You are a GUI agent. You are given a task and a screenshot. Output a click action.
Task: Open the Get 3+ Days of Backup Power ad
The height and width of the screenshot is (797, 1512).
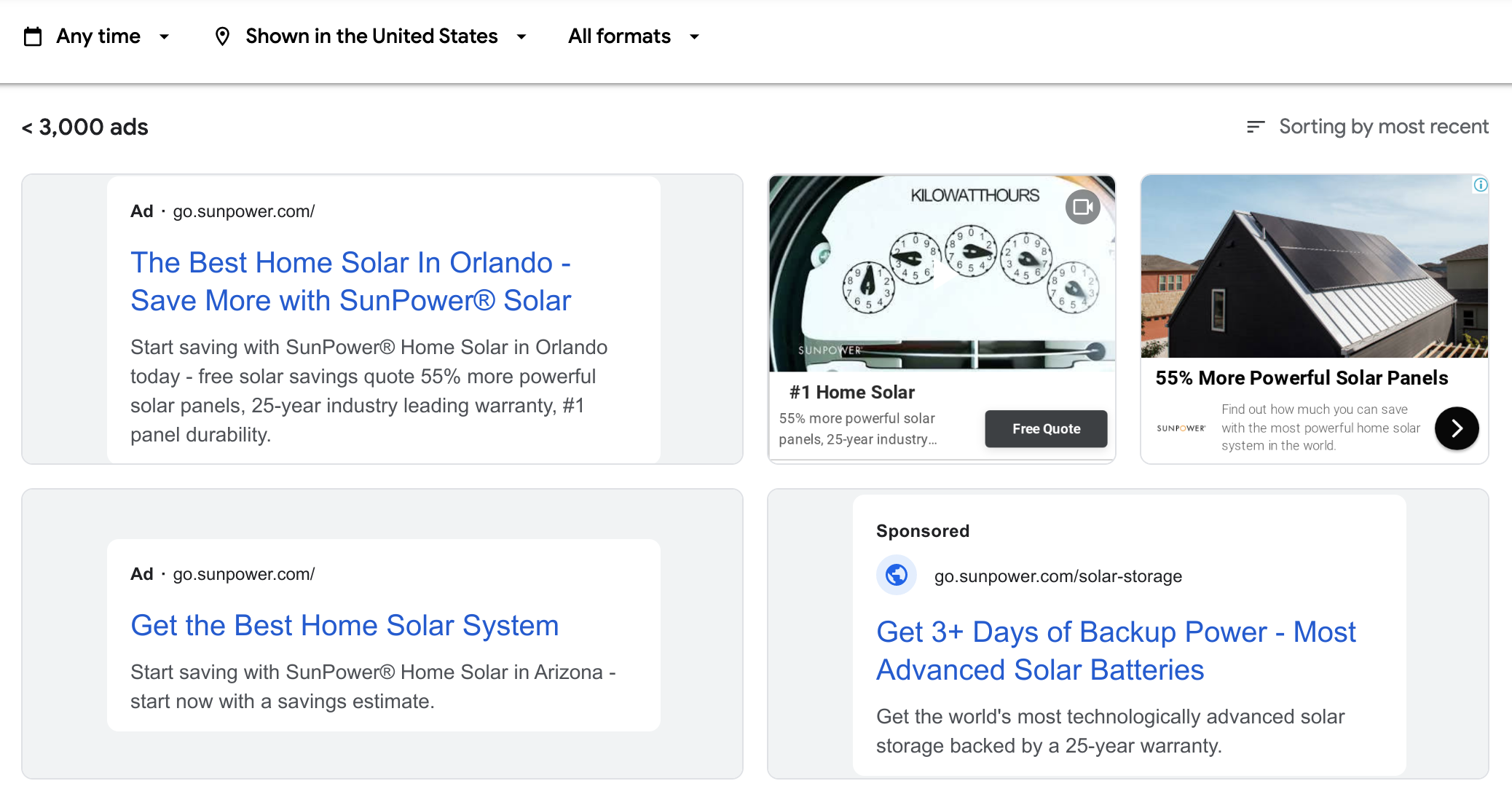1115,651
